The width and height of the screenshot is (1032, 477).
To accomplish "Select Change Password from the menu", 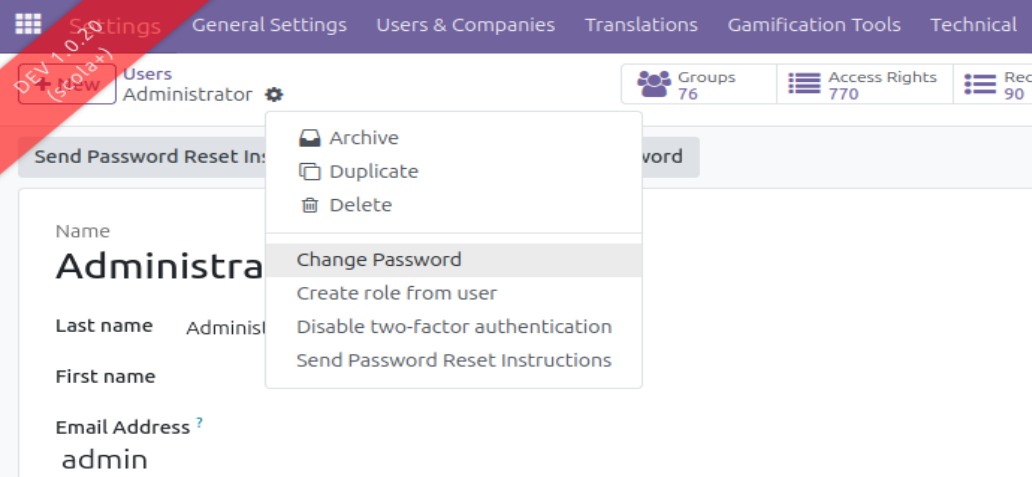I will [379, 260].
